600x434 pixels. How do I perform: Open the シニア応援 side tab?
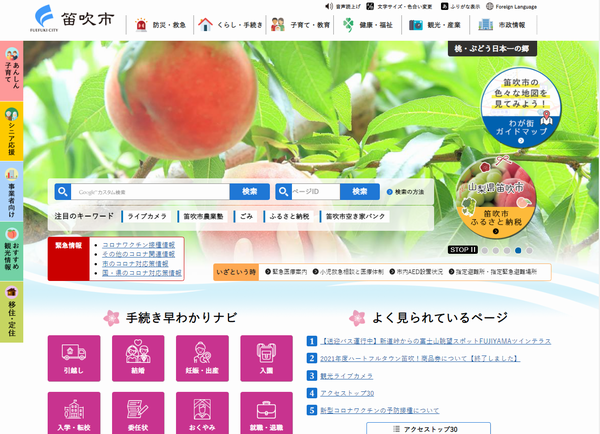click(11, 131)
